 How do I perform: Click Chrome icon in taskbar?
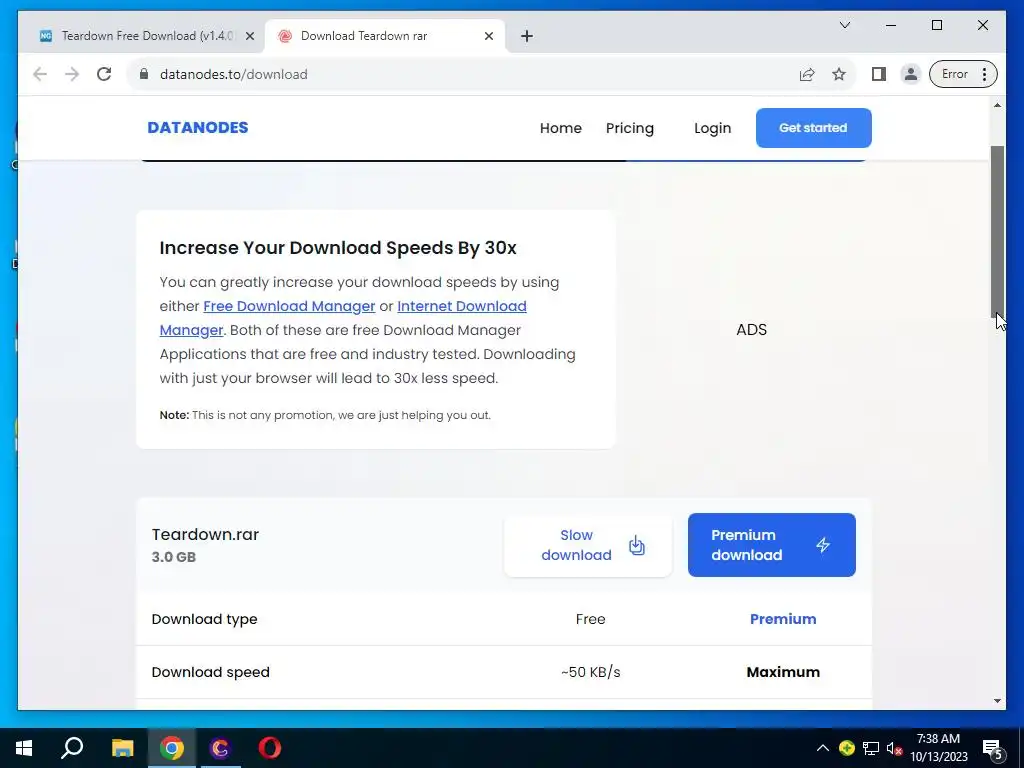172,748
